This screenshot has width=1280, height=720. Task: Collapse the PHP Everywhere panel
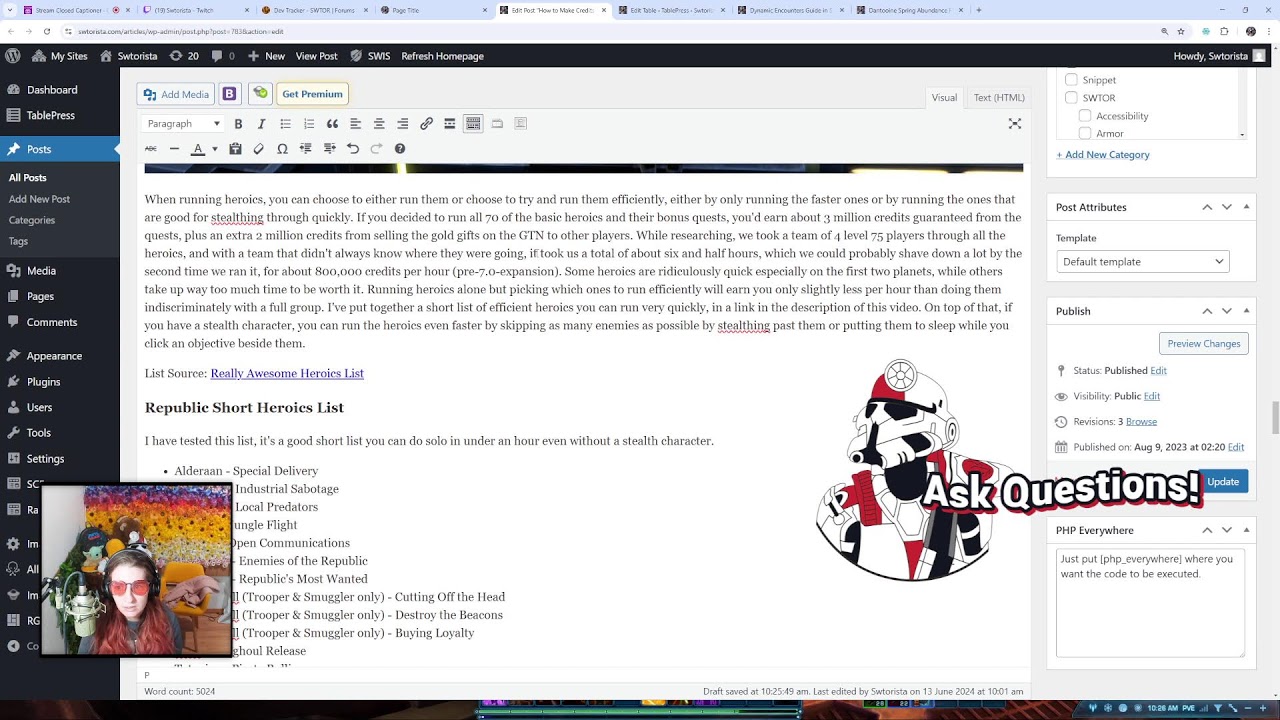click(1246, 530)
